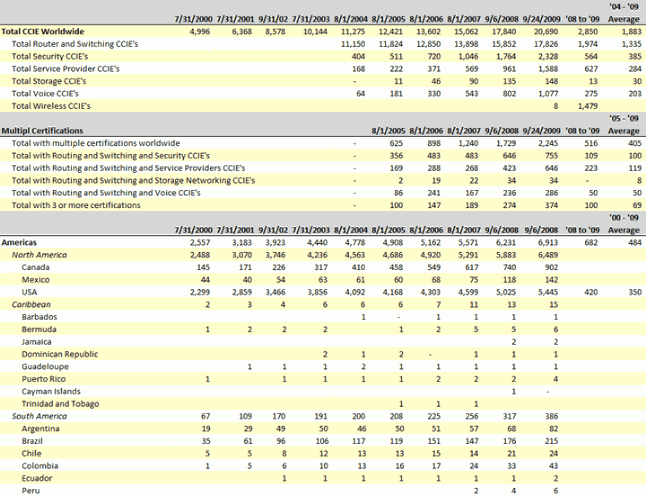
Task: Select the value 82 in the Argentina row
Action: pos(553,428)
